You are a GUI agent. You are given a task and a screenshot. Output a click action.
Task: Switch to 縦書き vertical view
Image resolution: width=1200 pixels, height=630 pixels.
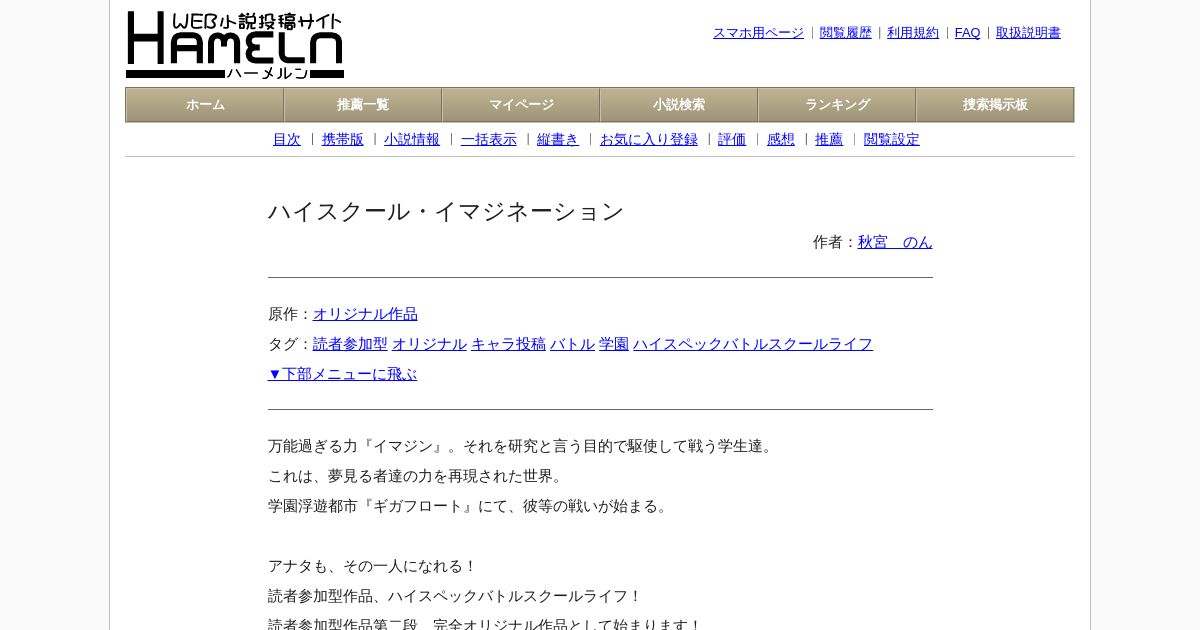(558, 140)
